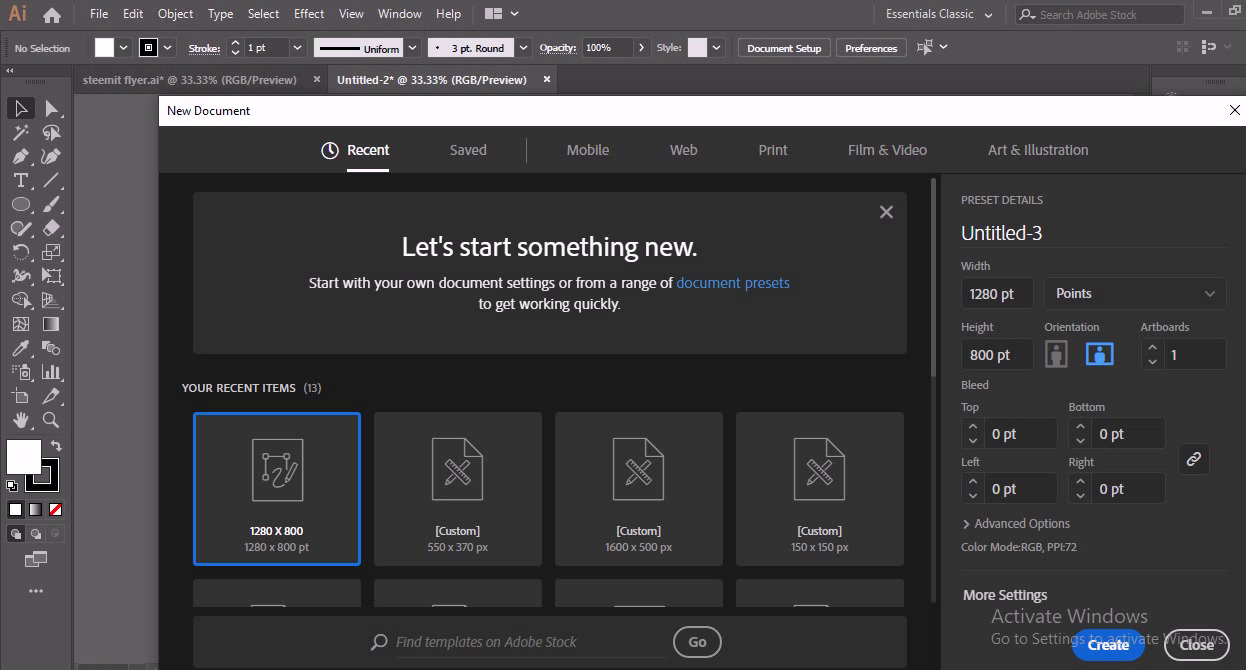Go to the Illustrator Home screen icon

click(x=52, y=15)
